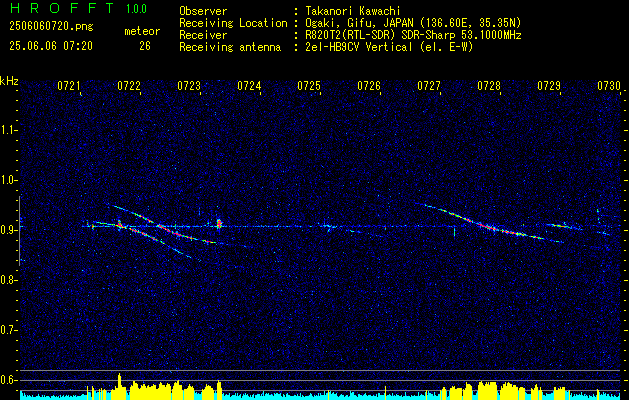Viewport: 629px width, 400px height.
Task: Click the 0726 time axis marker
Action: 369,86
